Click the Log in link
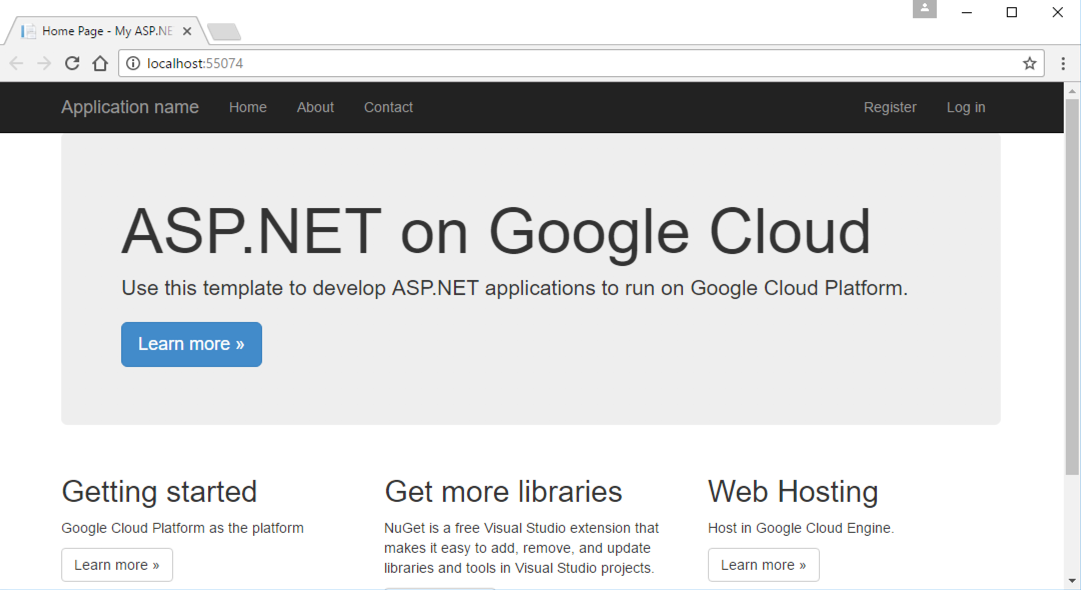The height and width of the screenshot is (590, 1081). pyautogui.click(x=965, y=107)
